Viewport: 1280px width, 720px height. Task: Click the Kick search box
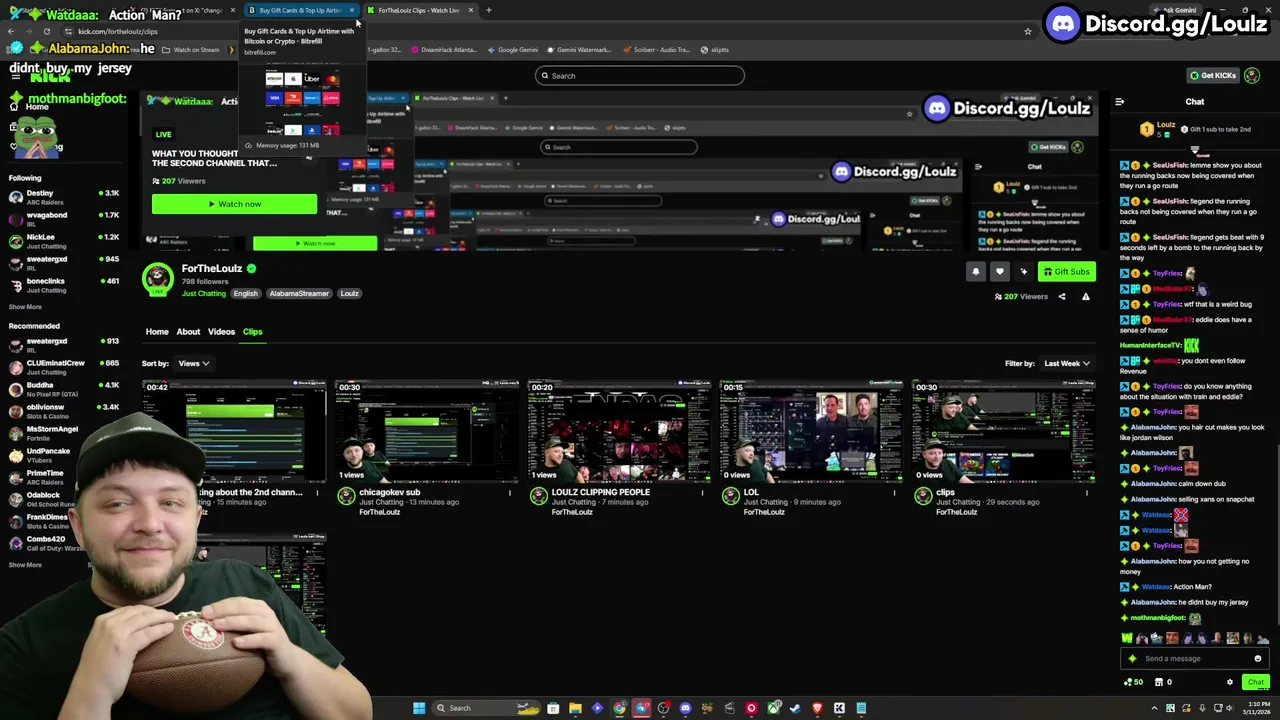pyautogui.click(x=640, y=75)
